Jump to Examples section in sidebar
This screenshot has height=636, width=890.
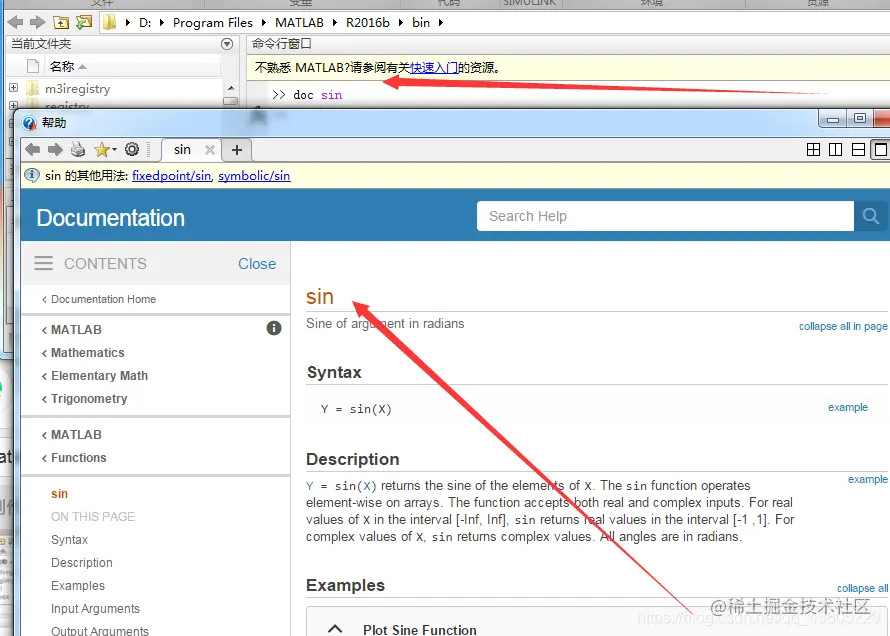tap(78, 586)
